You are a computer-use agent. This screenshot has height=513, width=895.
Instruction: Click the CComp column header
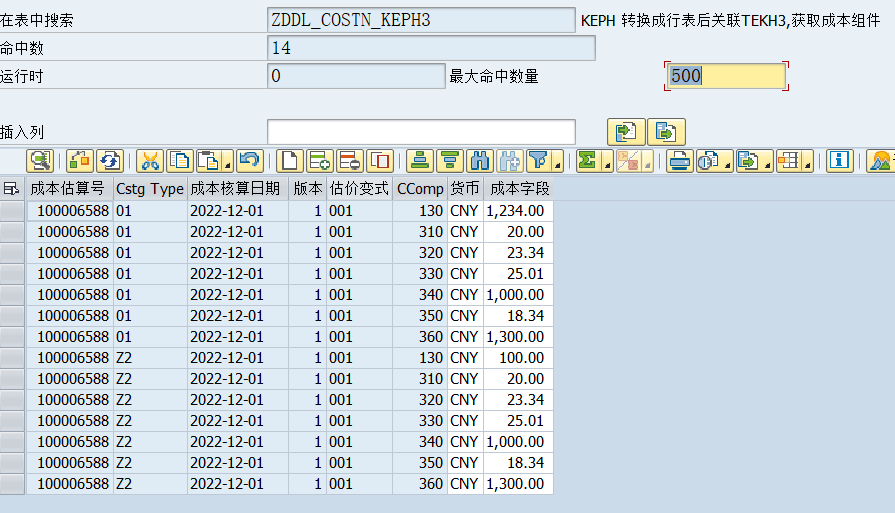[420, 188]
